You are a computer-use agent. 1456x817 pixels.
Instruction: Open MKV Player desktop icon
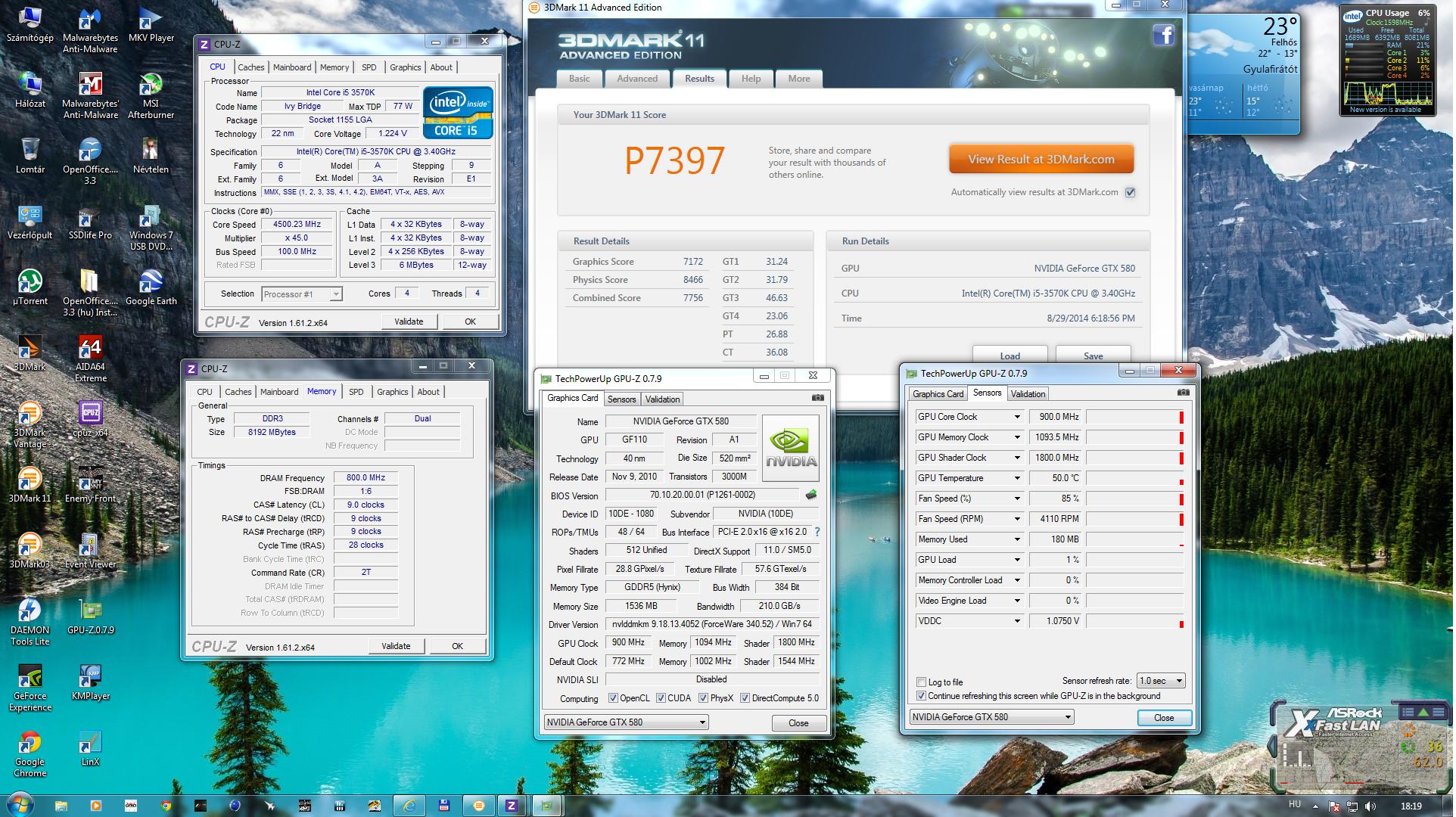pos(151,24)
